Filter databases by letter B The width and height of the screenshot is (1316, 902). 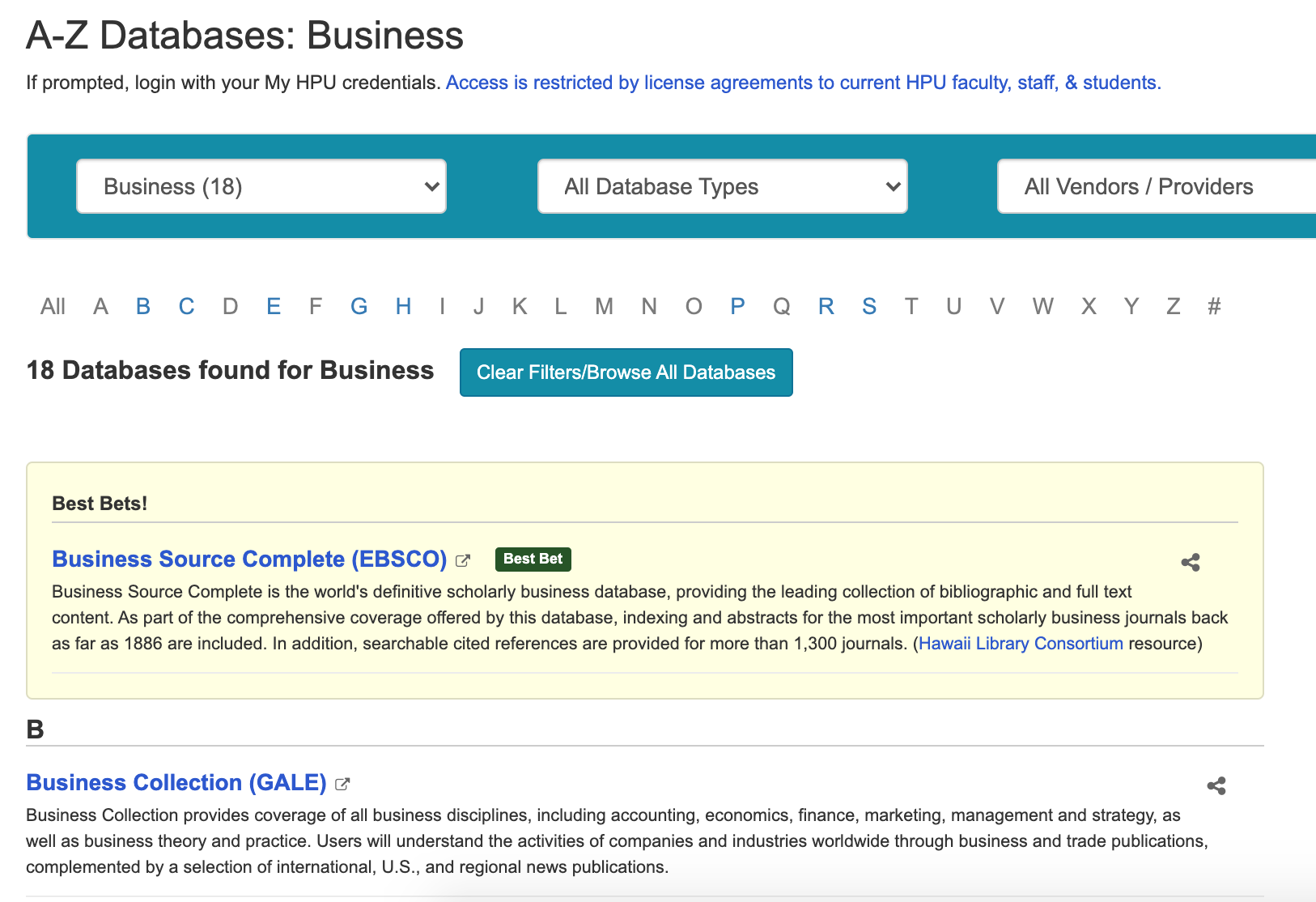143,306
